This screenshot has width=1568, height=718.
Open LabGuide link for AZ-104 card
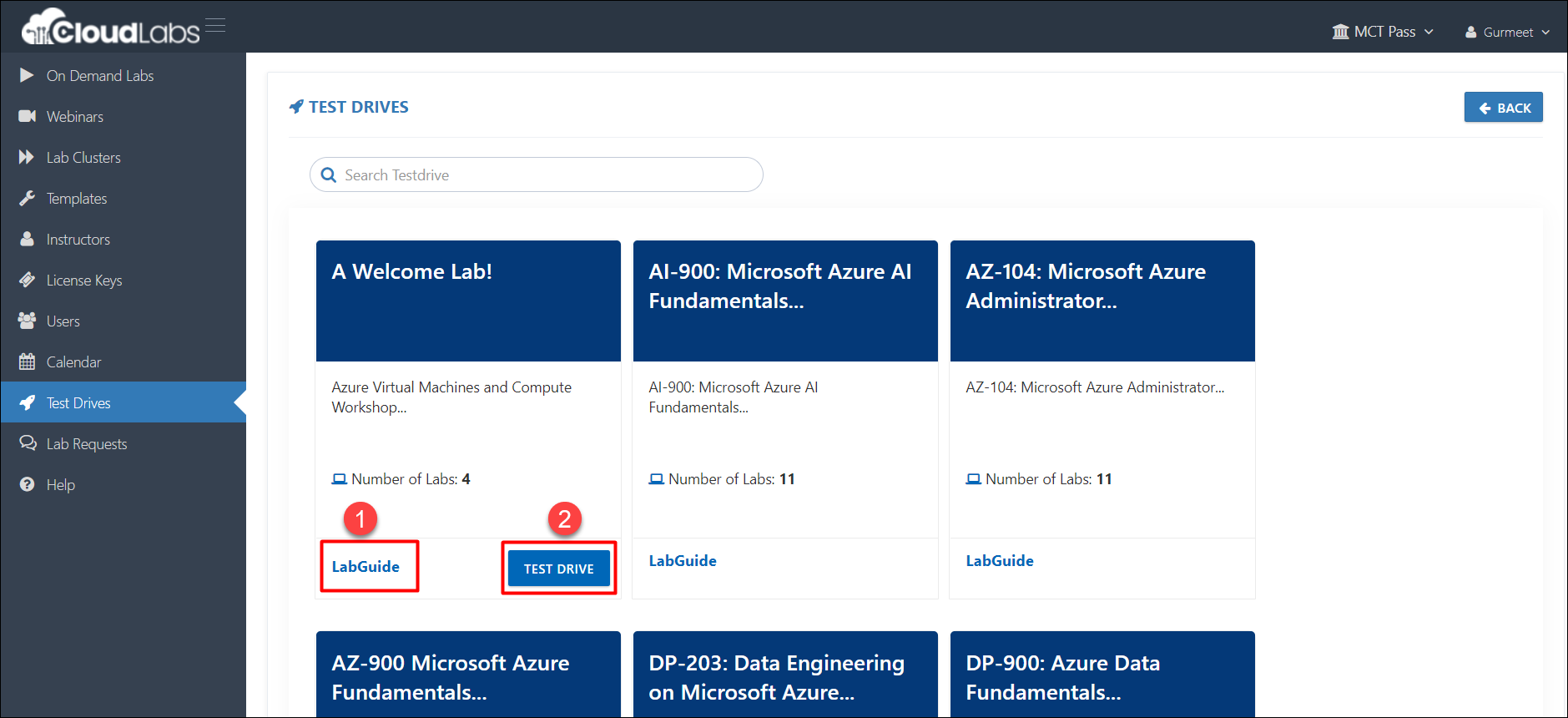[x=1000, y=561]
